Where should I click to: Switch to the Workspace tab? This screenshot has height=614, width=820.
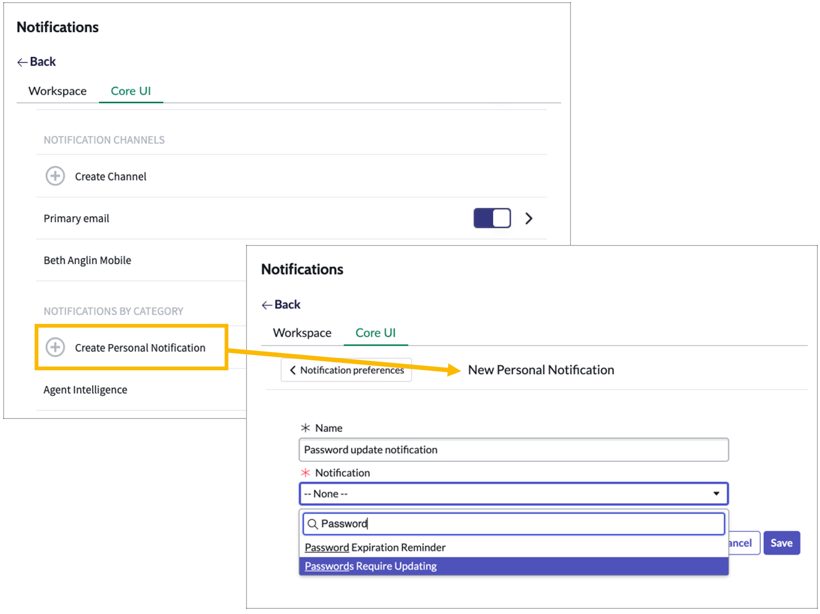[x=301, y=333]
